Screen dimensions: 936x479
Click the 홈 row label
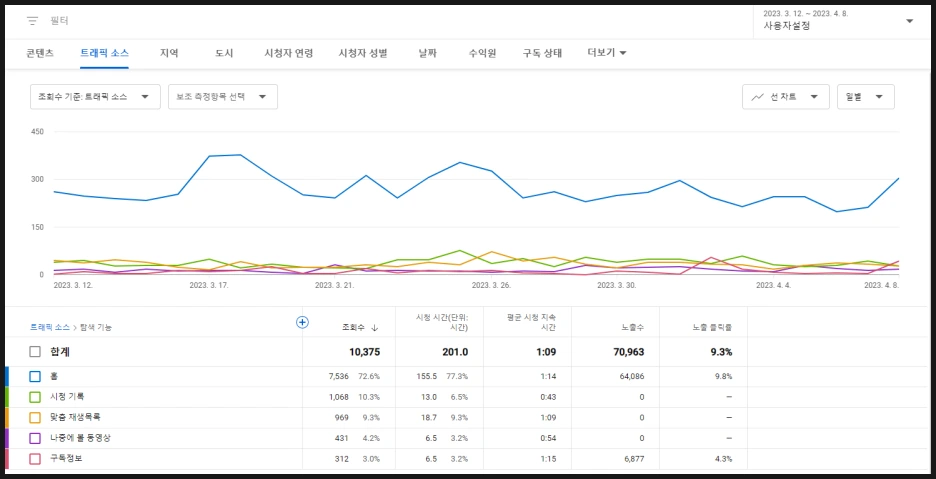click(54, 376)
